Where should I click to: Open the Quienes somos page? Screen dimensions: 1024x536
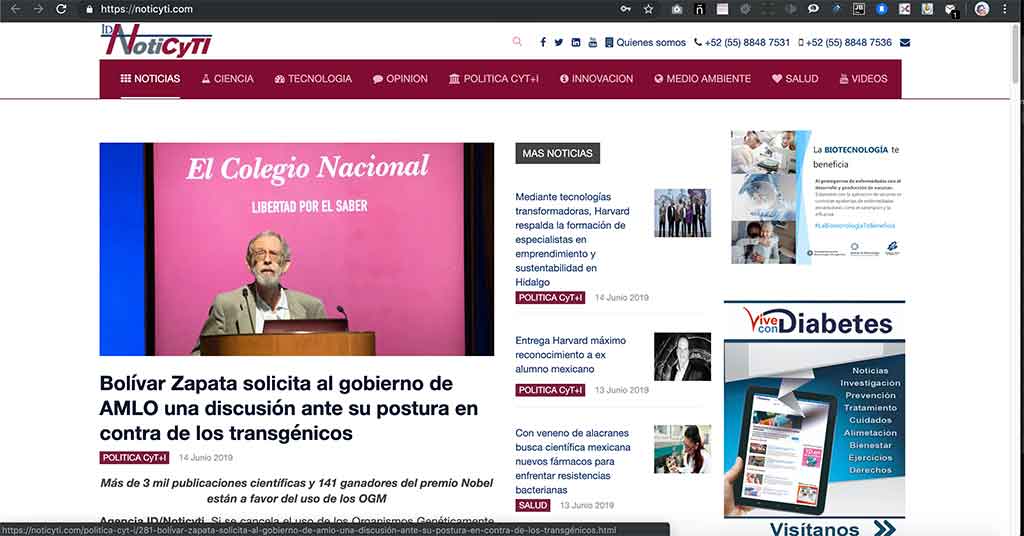(645, 42)
